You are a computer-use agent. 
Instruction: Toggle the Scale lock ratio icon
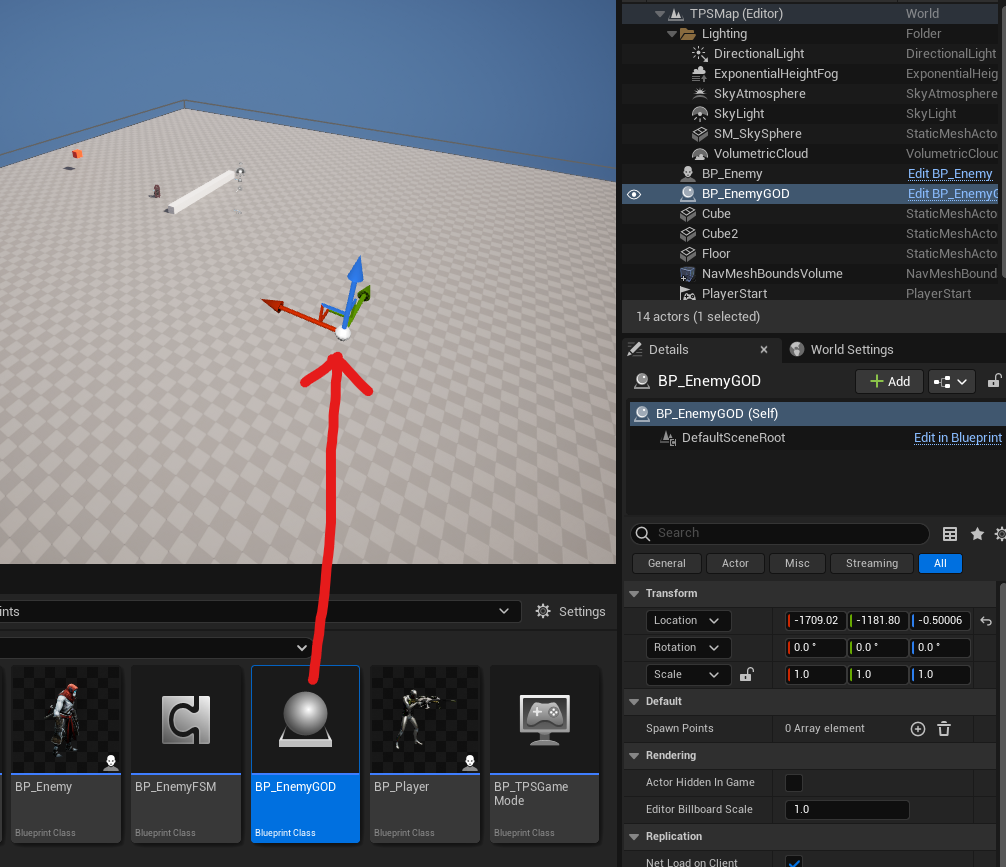click(x=746, y=674)
